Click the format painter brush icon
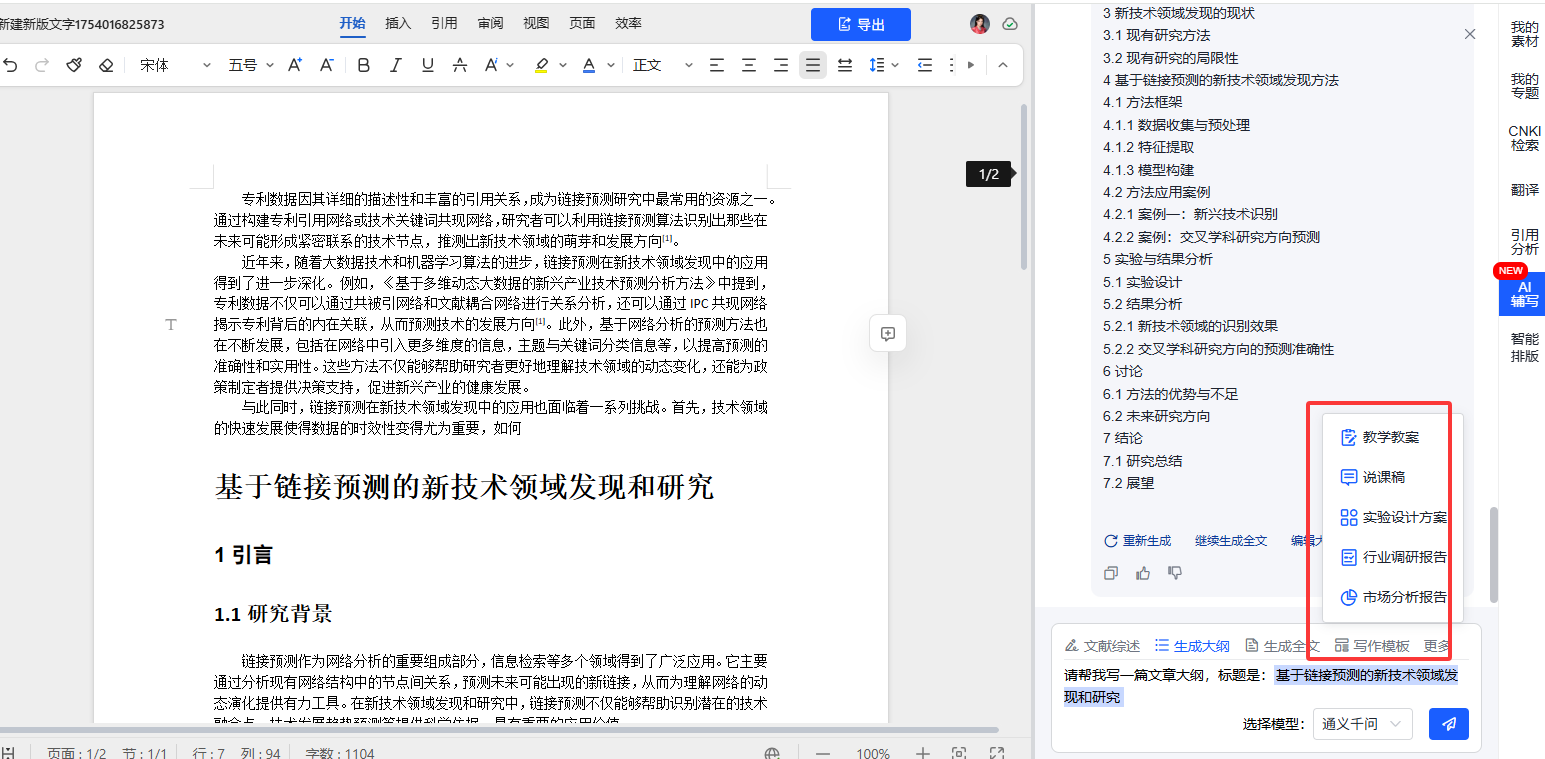Image resolution: width=1545 pixels, height=759 pixels. [x=73, y=65]
